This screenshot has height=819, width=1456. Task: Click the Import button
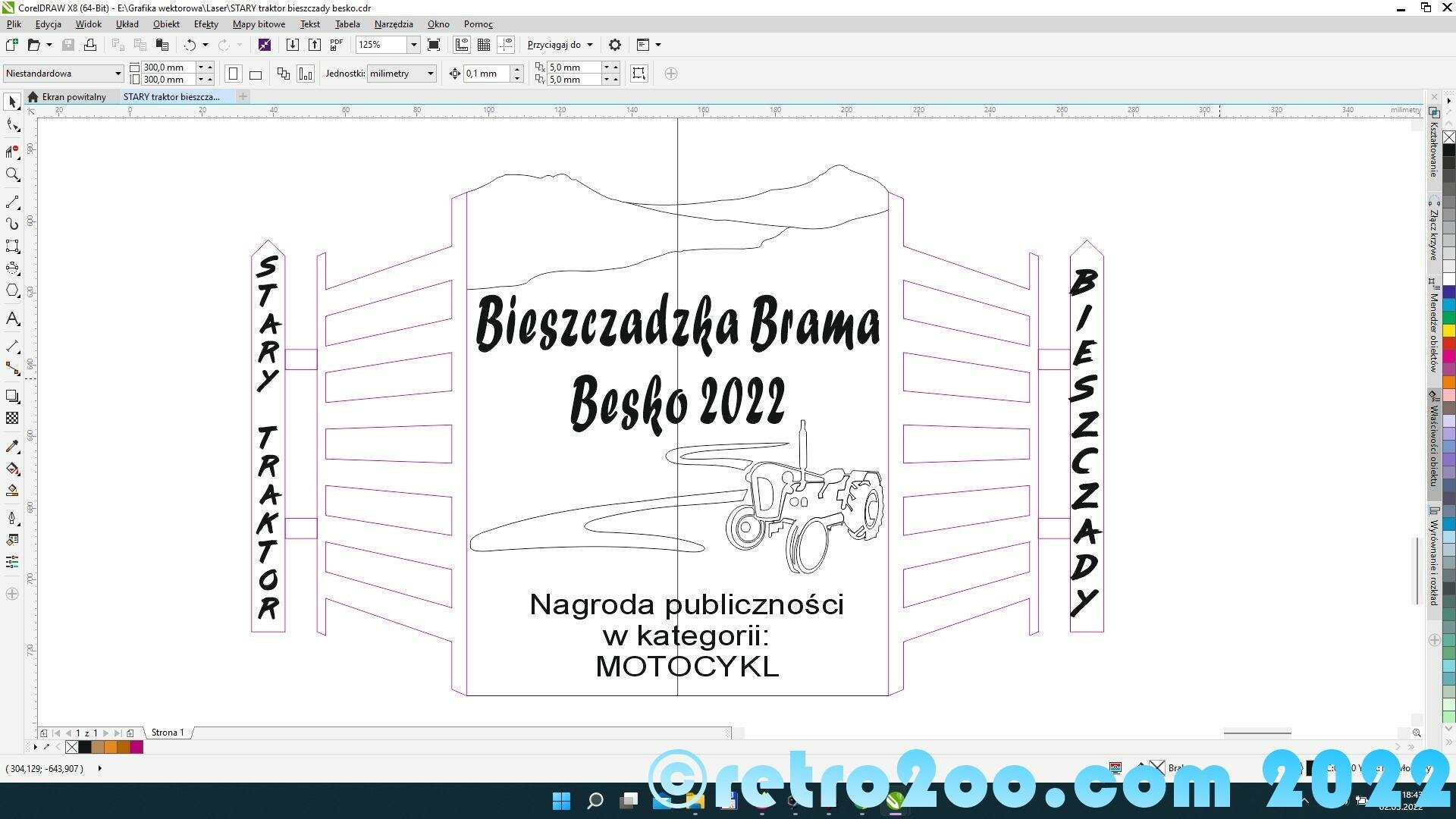[292, 45]
